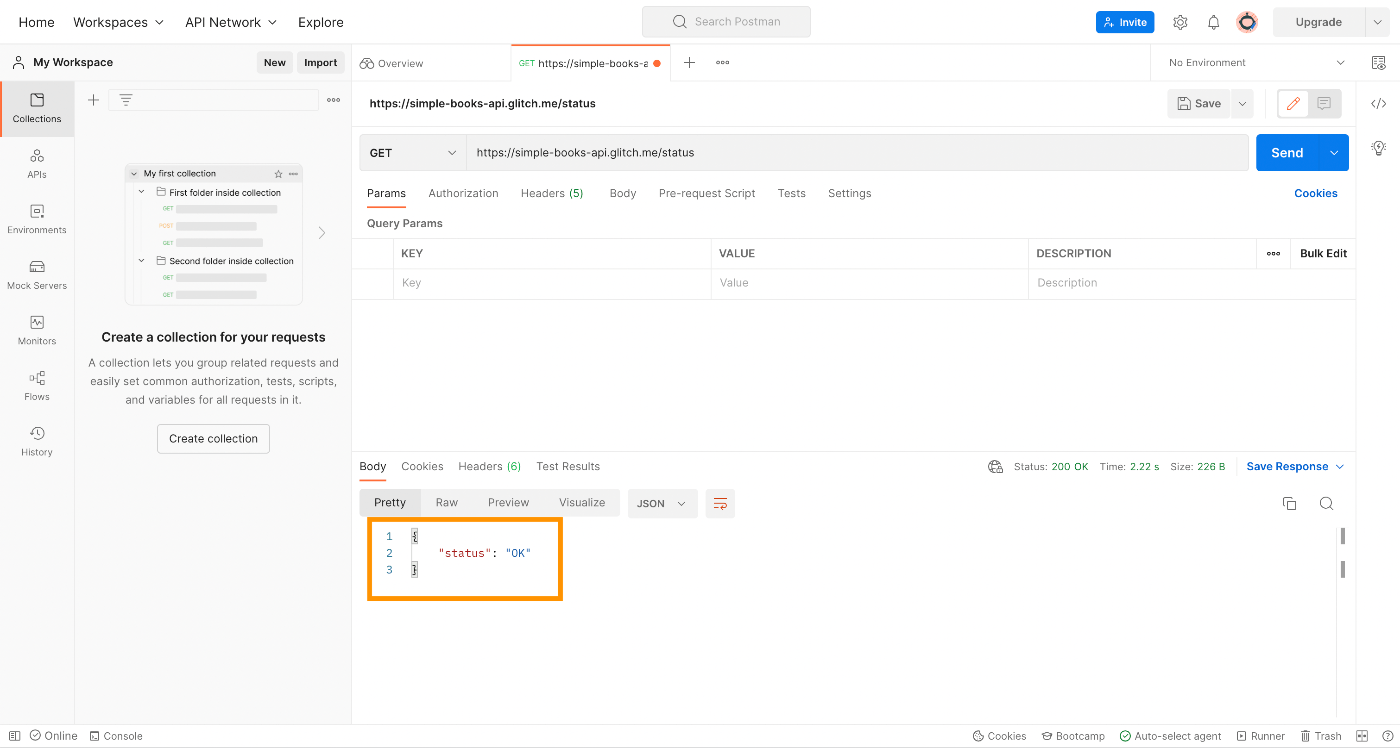
Task: Click the Create collection button
Action: pos(213,439)
